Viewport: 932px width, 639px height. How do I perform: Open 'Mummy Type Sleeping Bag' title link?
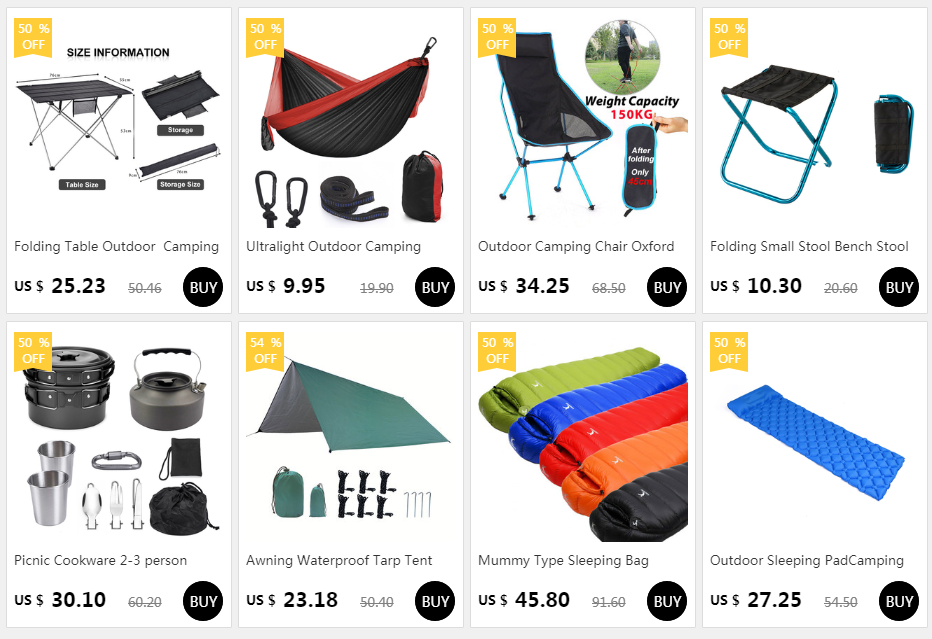(x=563, y=561)
